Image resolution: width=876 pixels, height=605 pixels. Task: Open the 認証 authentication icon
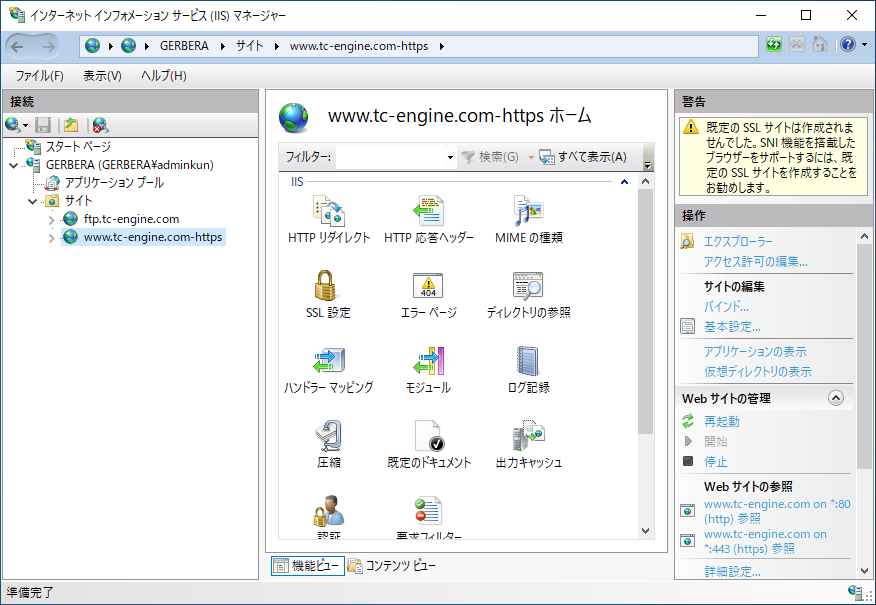coord(329,511)
